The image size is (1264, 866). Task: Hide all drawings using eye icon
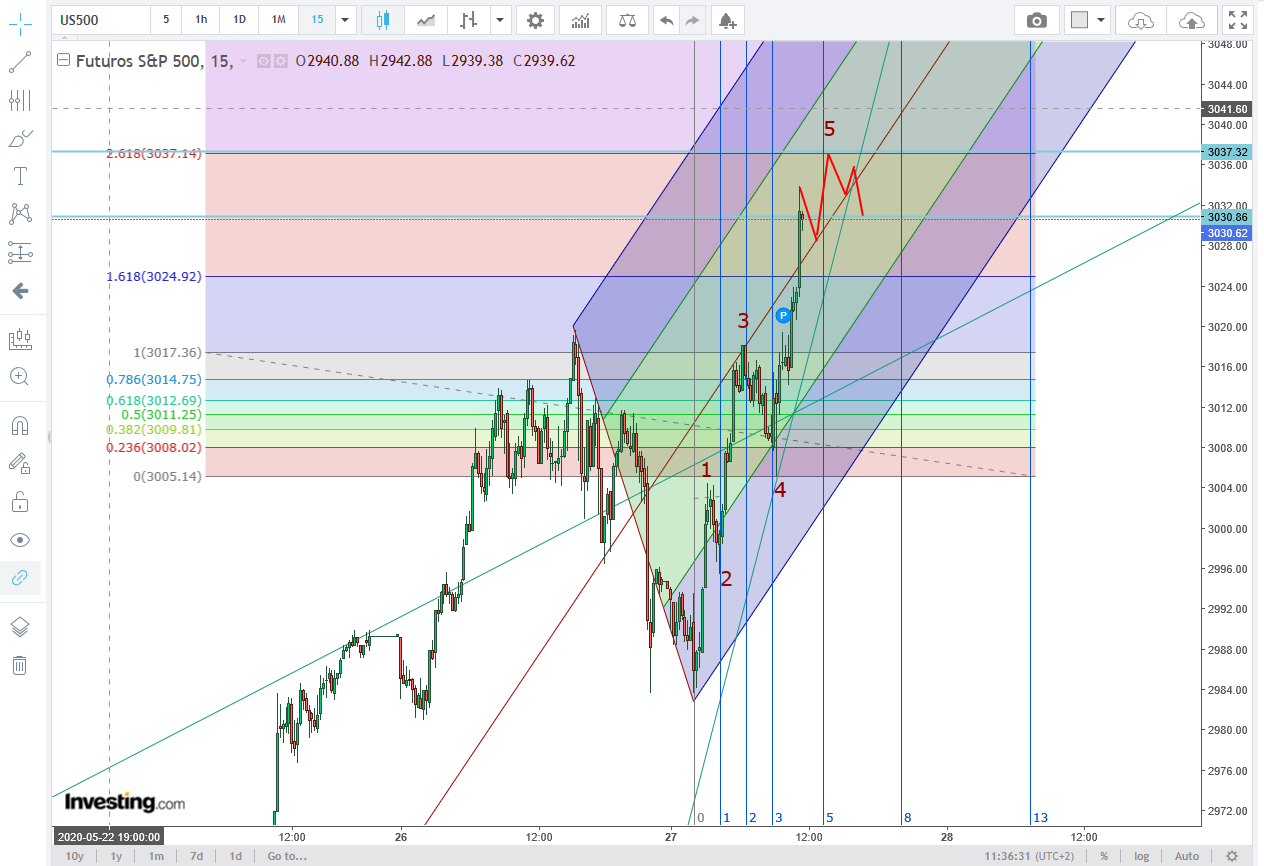point(20,540)
